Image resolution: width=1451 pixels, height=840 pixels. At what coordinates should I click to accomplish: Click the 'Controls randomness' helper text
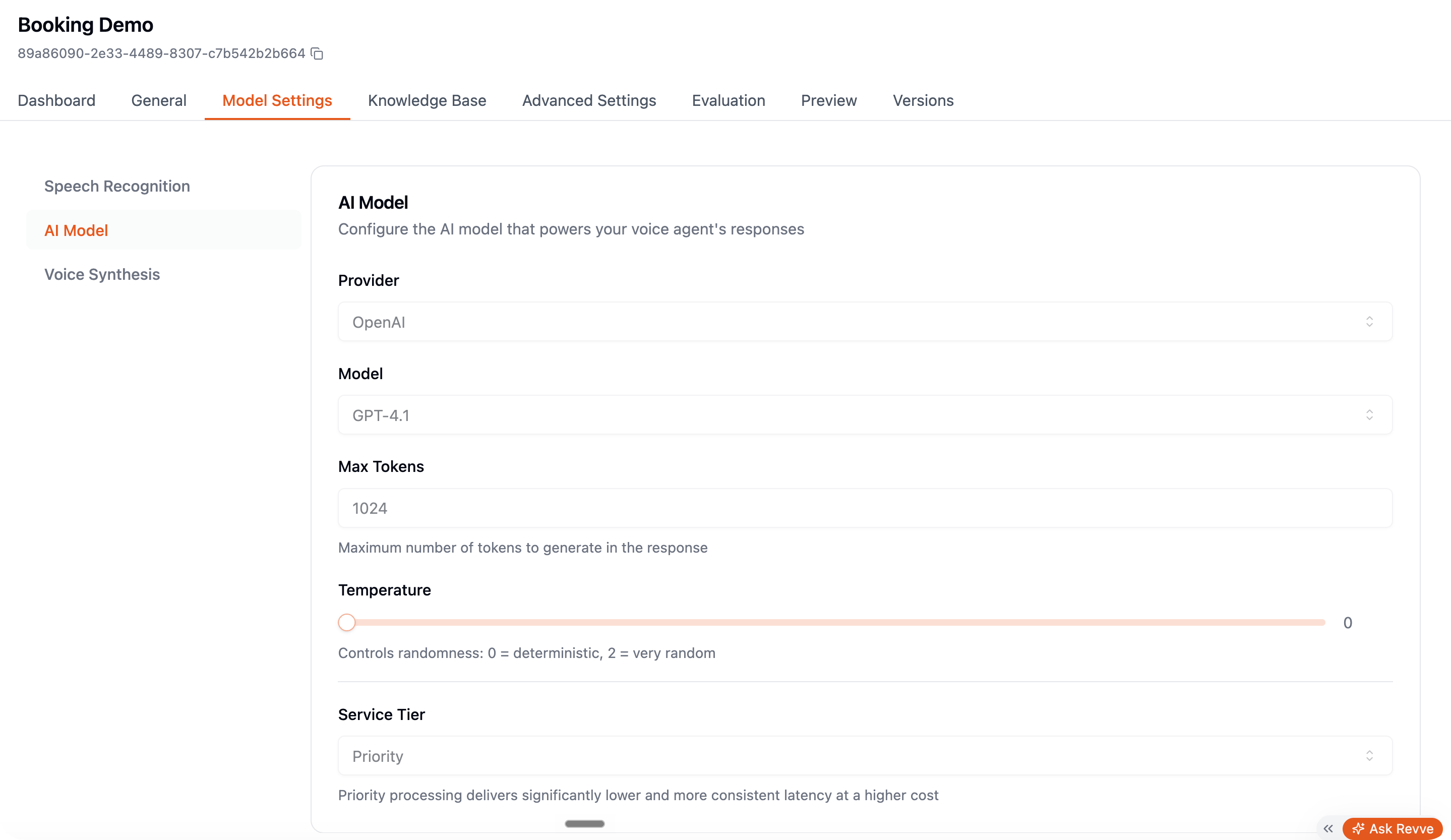tap(526, 653)
